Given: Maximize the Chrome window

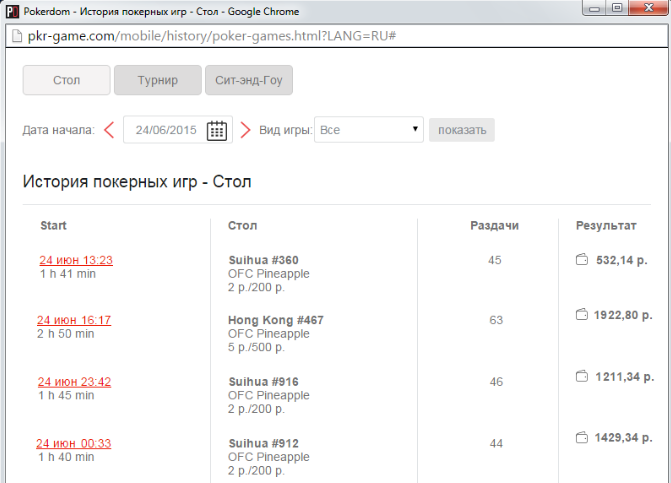Looking at the screenshot, I should pyautogui.click(x=617, y=8).
